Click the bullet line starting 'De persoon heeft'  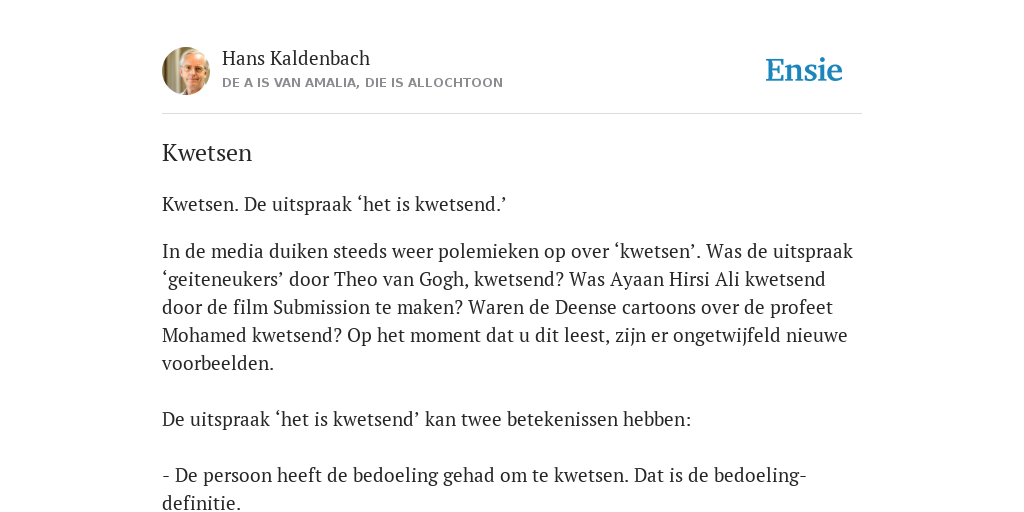pyautogui.click(x=484, y=475)
